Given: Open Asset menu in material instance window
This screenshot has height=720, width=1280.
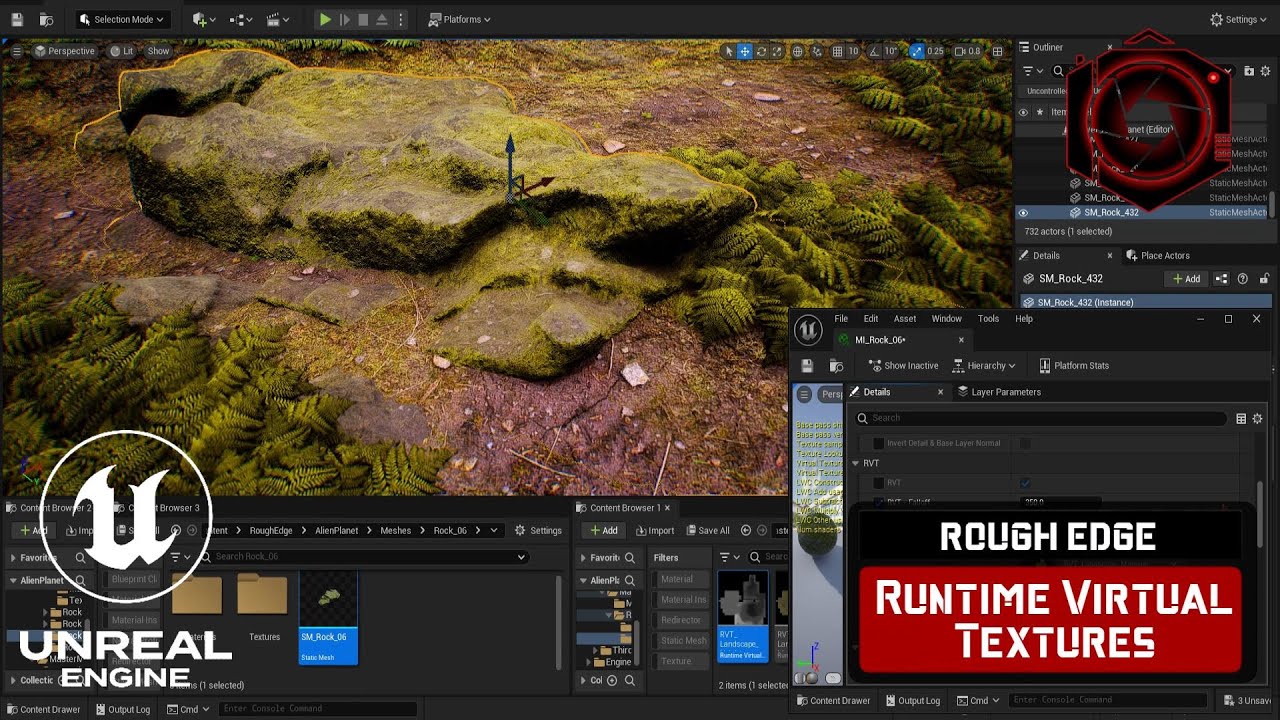Looking at the screenshot, I should tap(905, 319).
